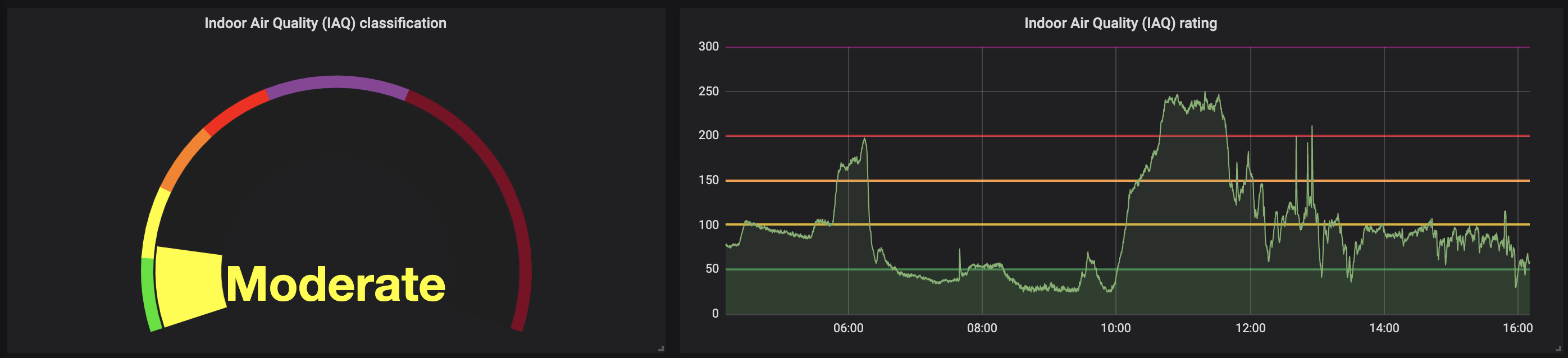The image size is (1568, 358).
Task: Click the 50 y-axis label
Action: coord(712,269)
